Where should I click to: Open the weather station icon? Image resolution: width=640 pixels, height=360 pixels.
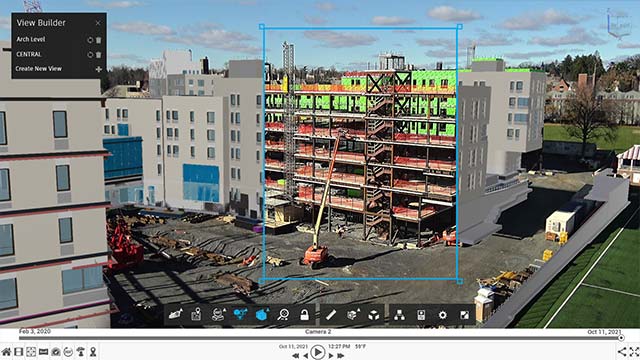(81, 352)
